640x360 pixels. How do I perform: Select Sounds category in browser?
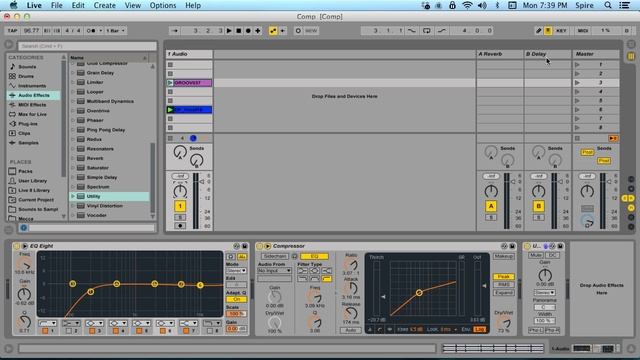click(x=27, y=67)
